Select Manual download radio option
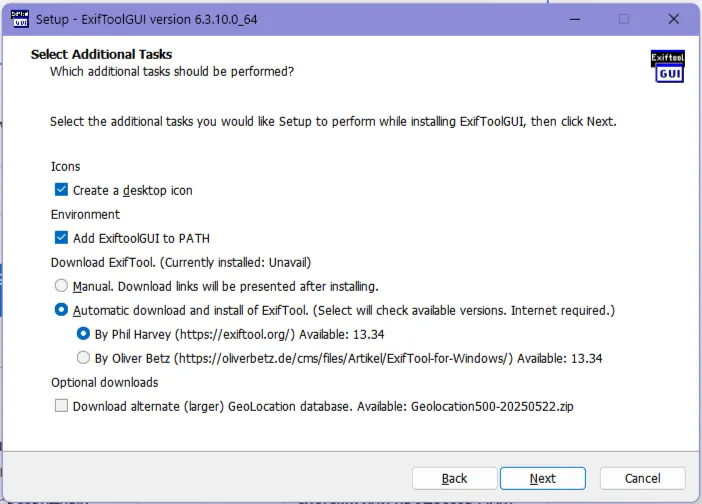Screen dimensions: 702x504 point(61,286)
